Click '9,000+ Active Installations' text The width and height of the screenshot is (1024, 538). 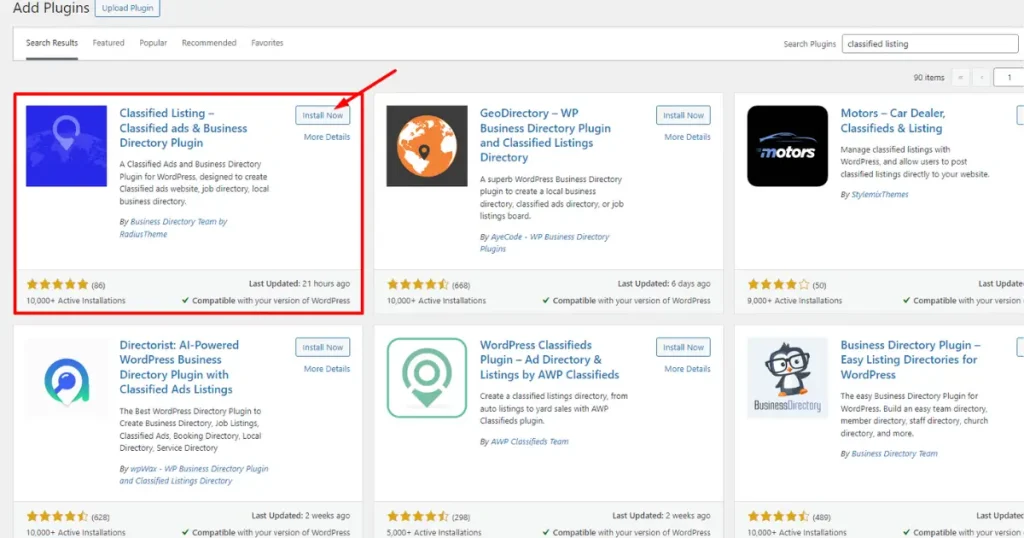[795, 301]
